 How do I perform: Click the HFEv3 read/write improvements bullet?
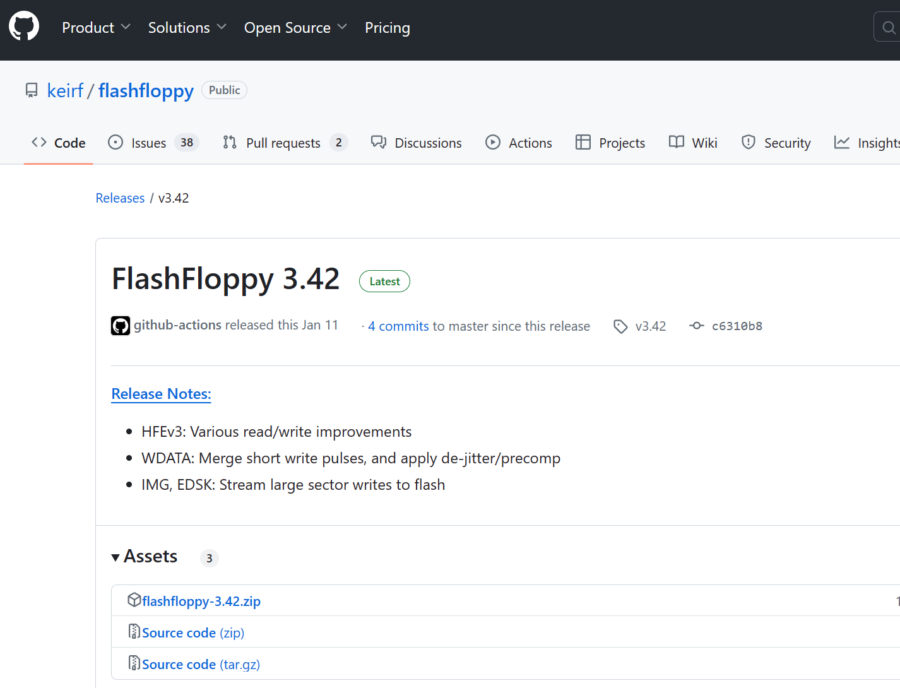(277, 432)
